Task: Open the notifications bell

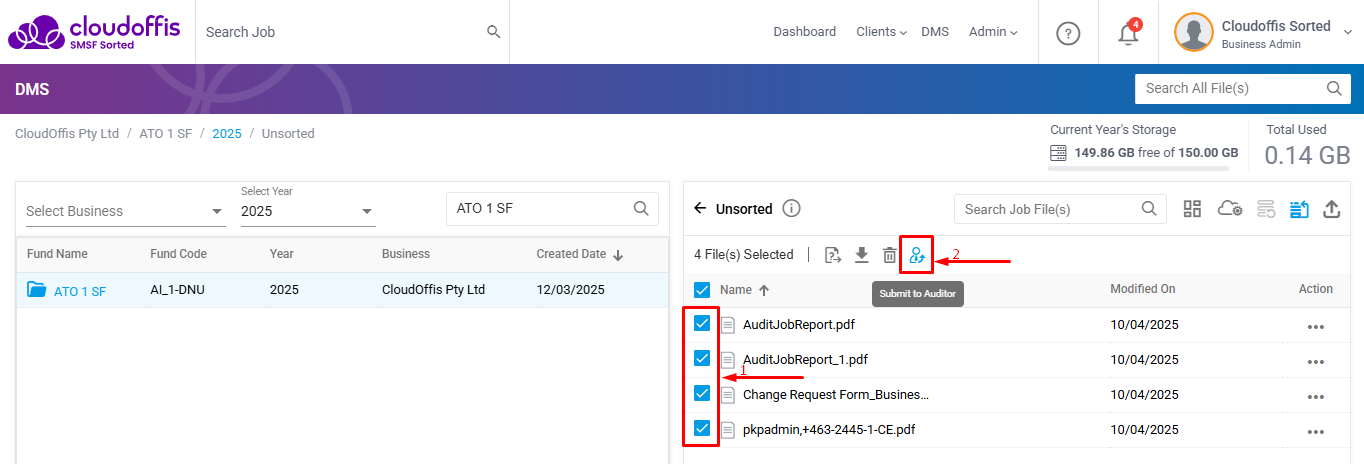Action: click(x=1128, y=33)
